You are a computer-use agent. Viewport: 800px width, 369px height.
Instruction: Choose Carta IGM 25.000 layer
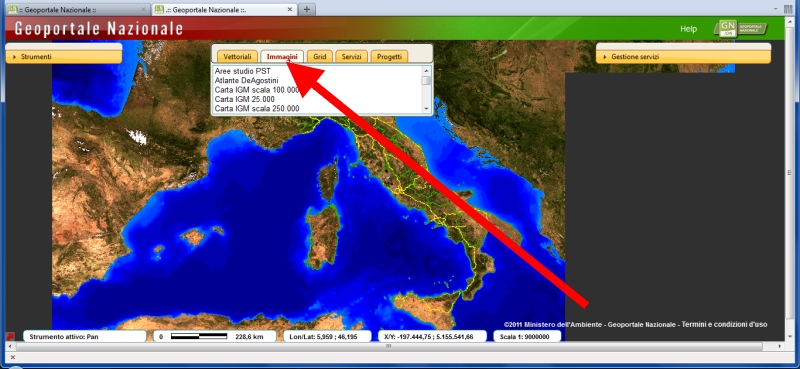tap(244, 99)
